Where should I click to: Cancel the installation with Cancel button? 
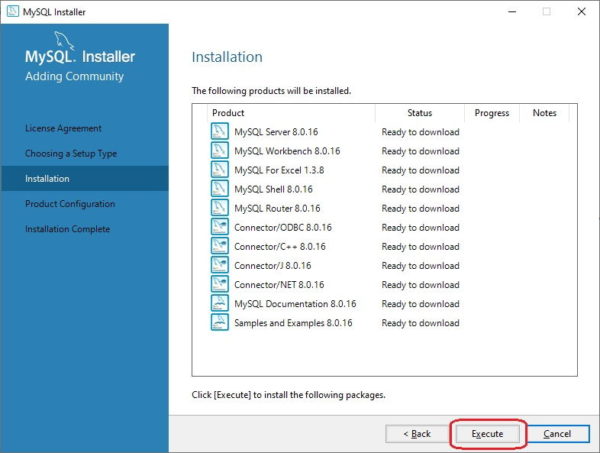coord(557,434)
